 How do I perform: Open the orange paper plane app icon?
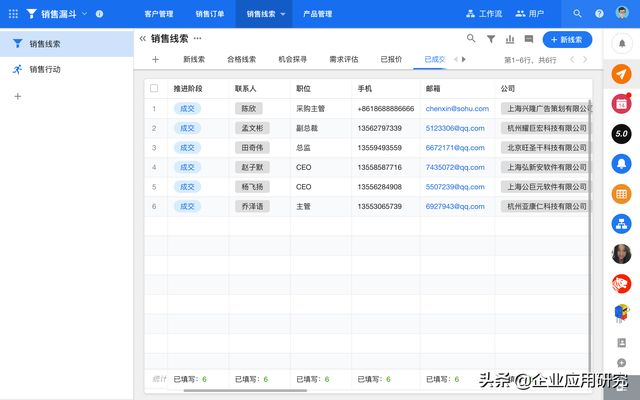(x=622, y=74)
